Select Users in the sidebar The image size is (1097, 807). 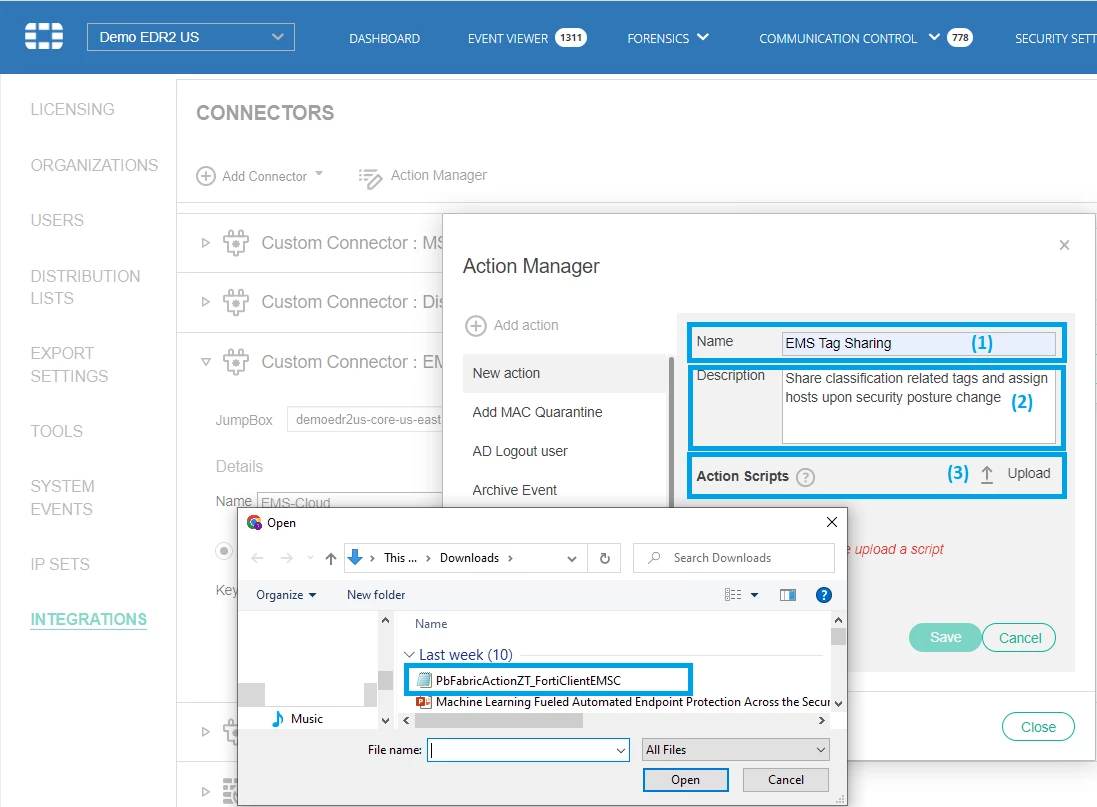coord(57,220)
